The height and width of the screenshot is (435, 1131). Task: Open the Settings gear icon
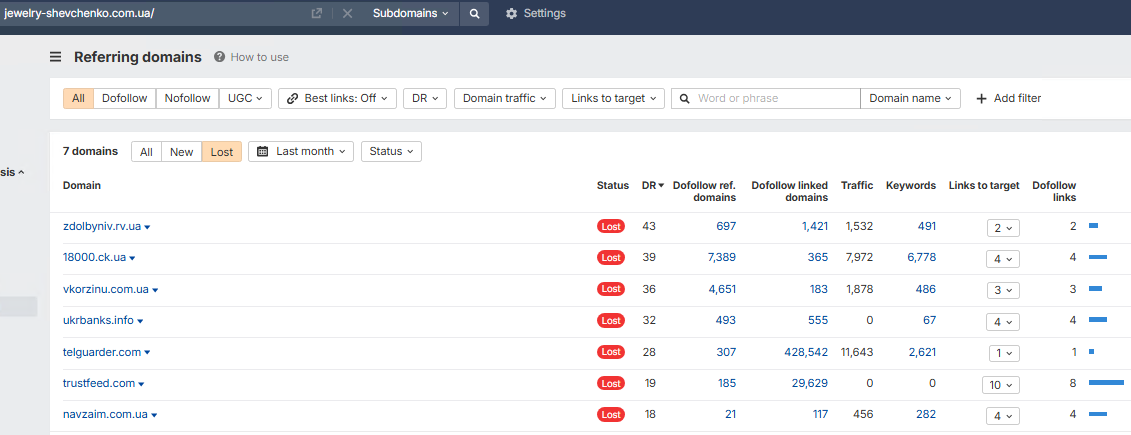coord(512,14)
